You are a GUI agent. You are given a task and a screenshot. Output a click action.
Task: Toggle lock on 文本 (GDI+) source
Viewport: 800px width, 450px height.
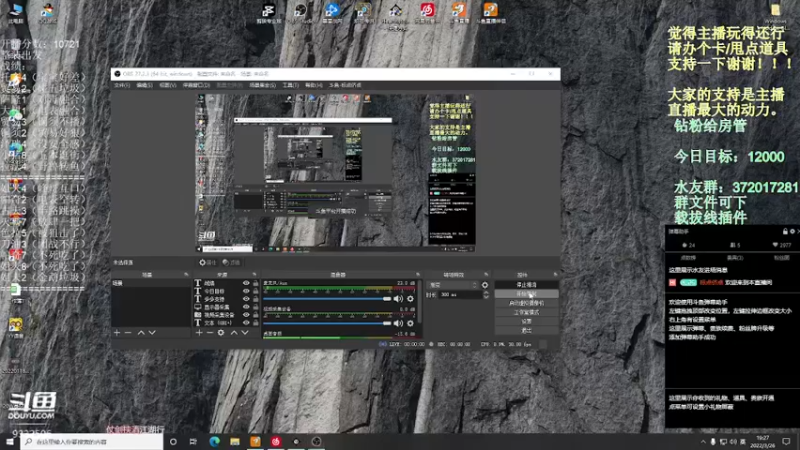tap(256, 323)
